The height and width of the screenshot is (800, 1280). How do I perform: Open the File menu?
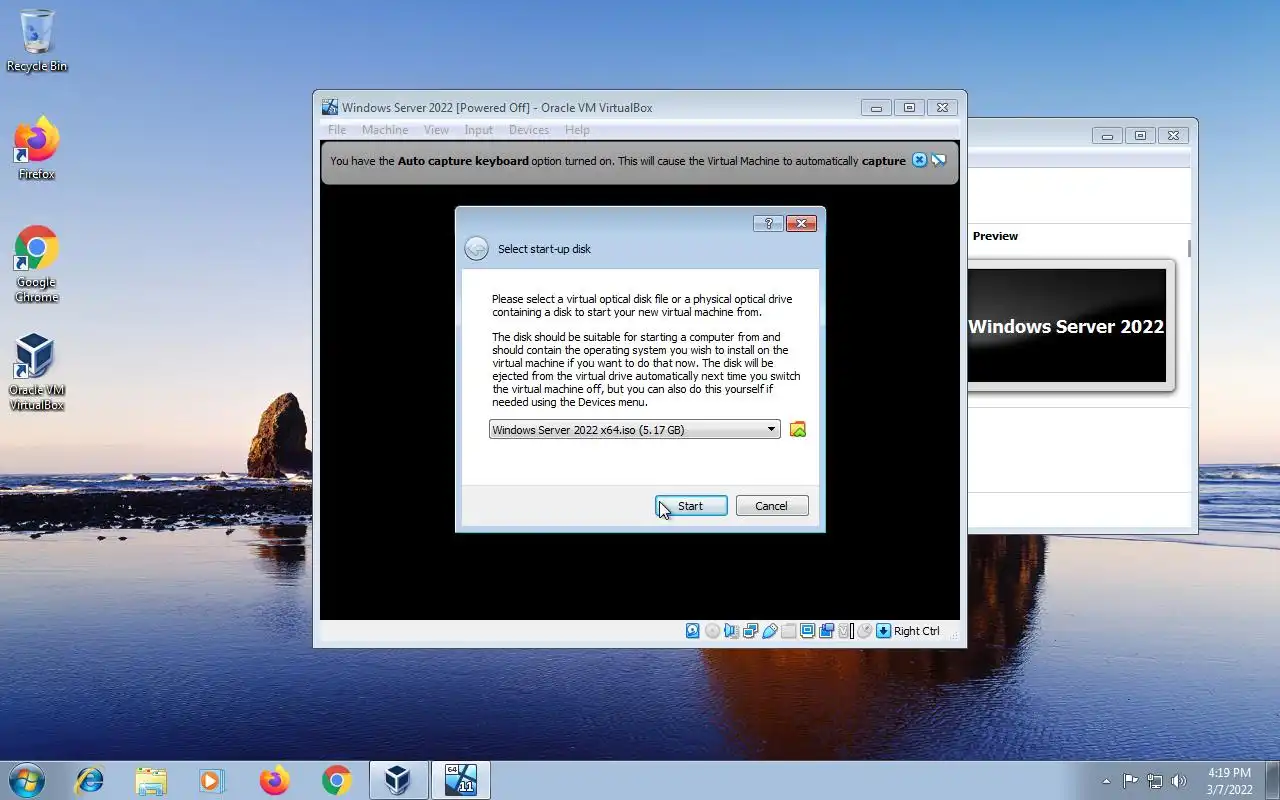[x=337, y=130]
